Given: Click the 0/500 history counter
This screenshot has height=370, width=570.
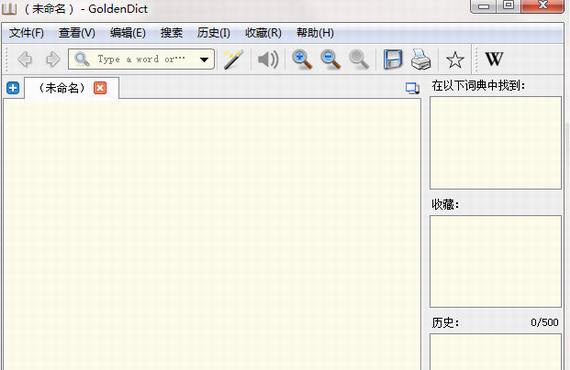Looking at the screenshot, I should (x=544, y=322).
